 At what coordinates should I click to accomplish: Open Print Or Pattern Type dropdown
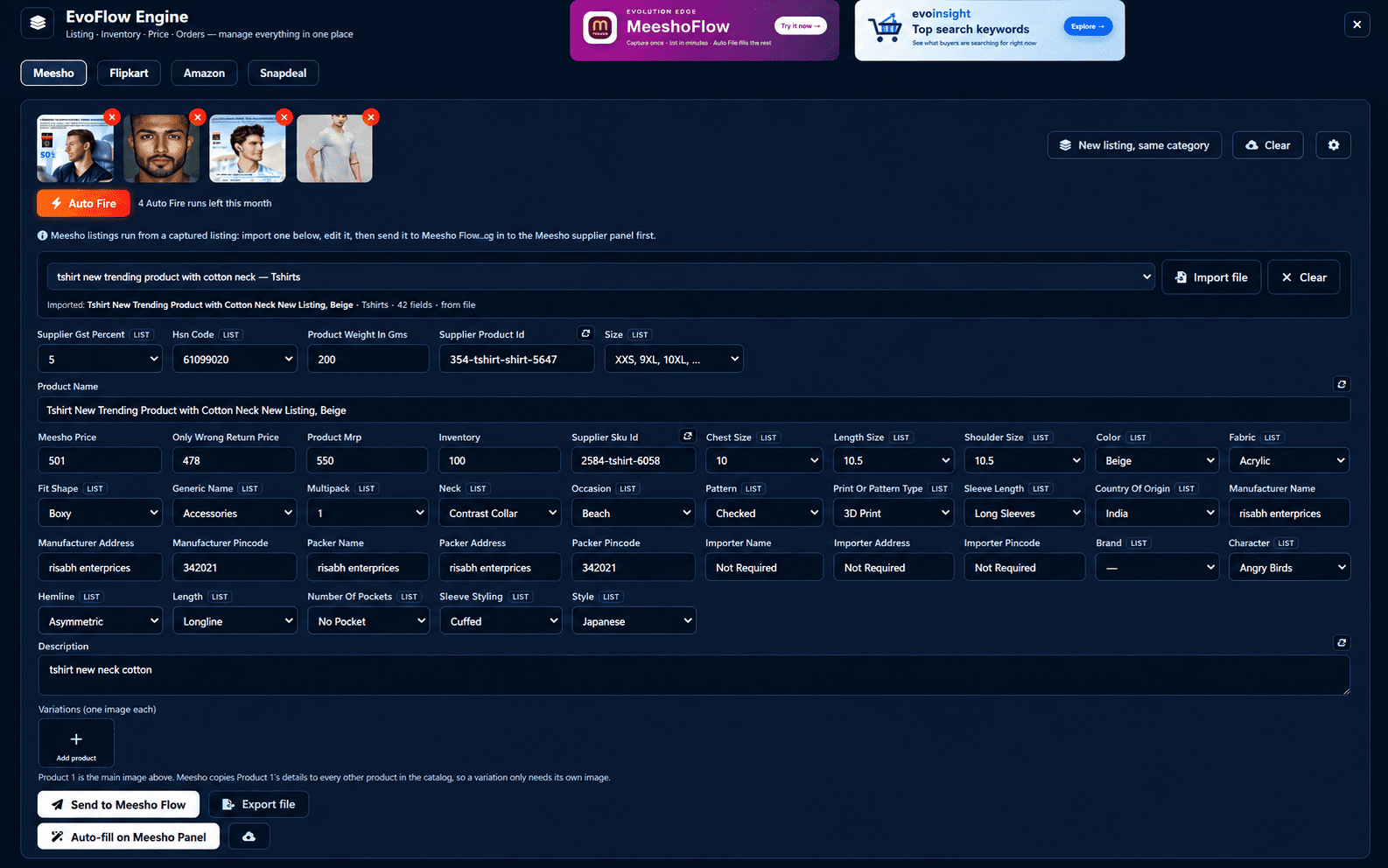tap(894, 513)
